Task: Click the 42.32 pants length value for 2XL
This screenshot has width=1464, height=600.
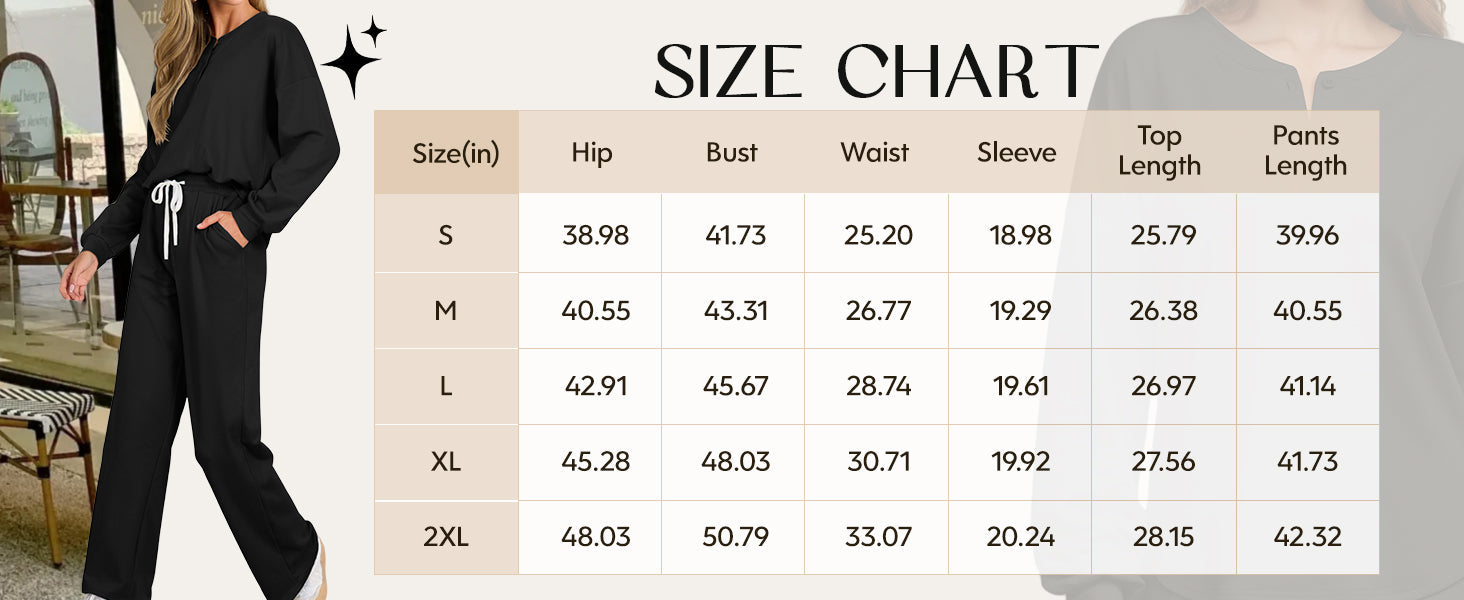Action: [1308, 537]
